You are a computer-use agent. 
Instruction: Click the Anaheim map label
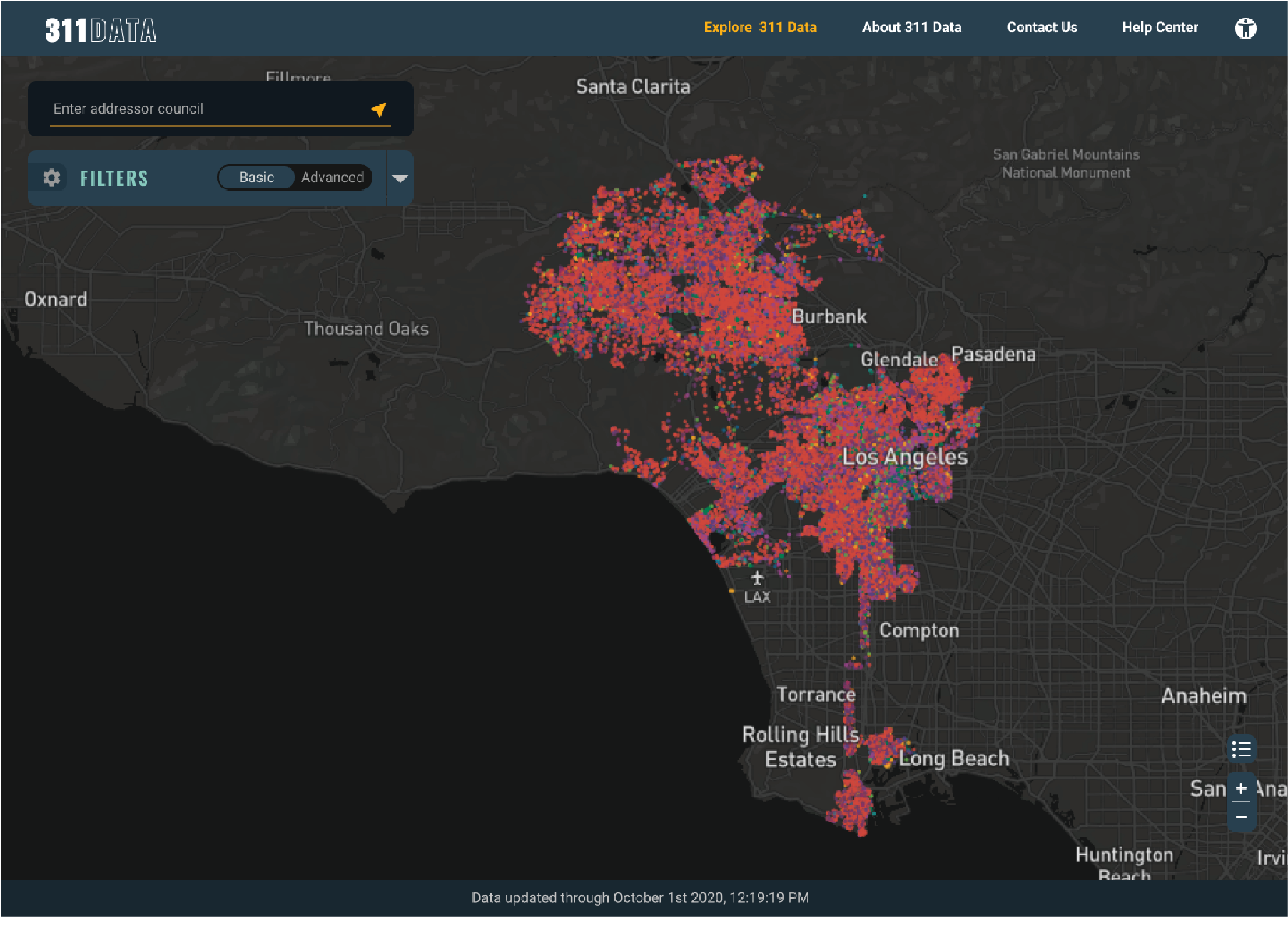pyautogui.click(x=1204, y=695)
